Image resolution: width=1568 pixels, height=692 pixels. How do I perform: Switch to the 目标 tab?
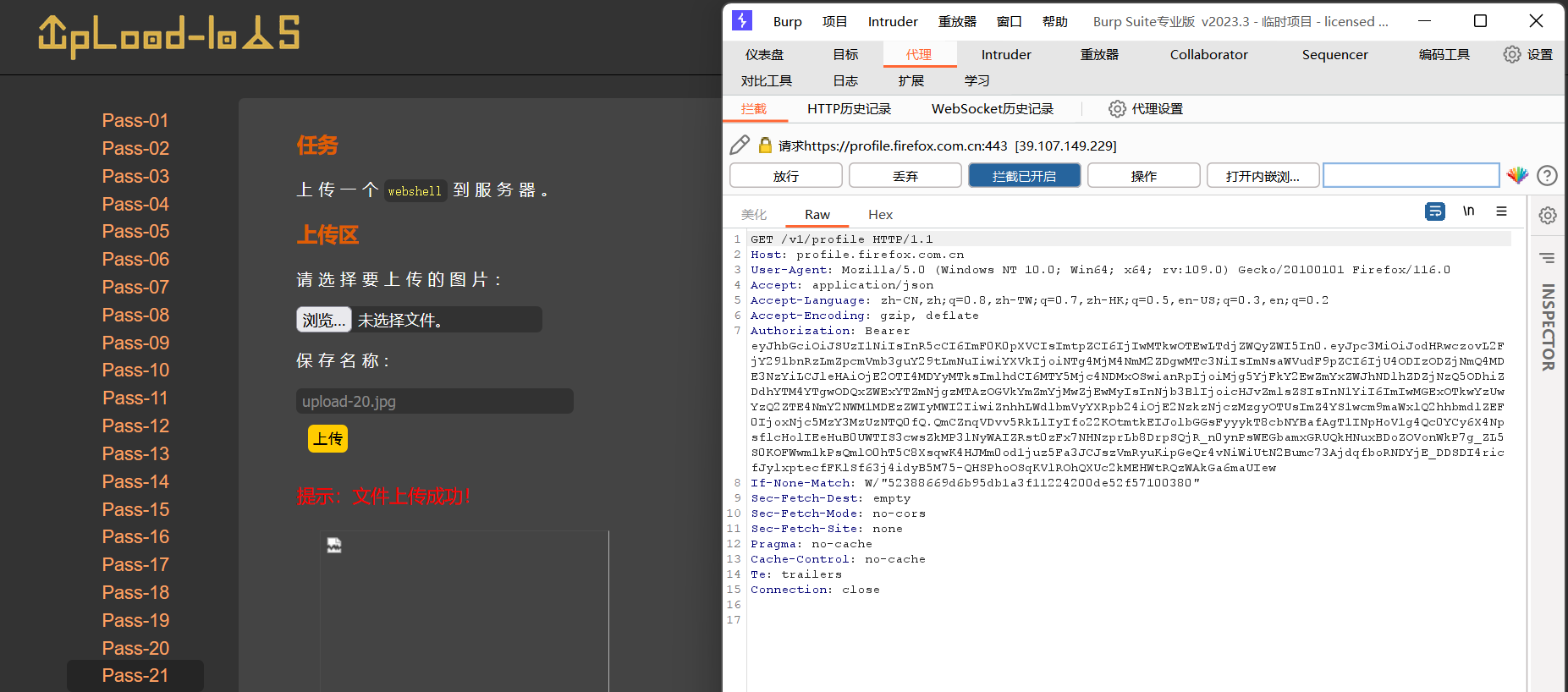pos(845,54)
